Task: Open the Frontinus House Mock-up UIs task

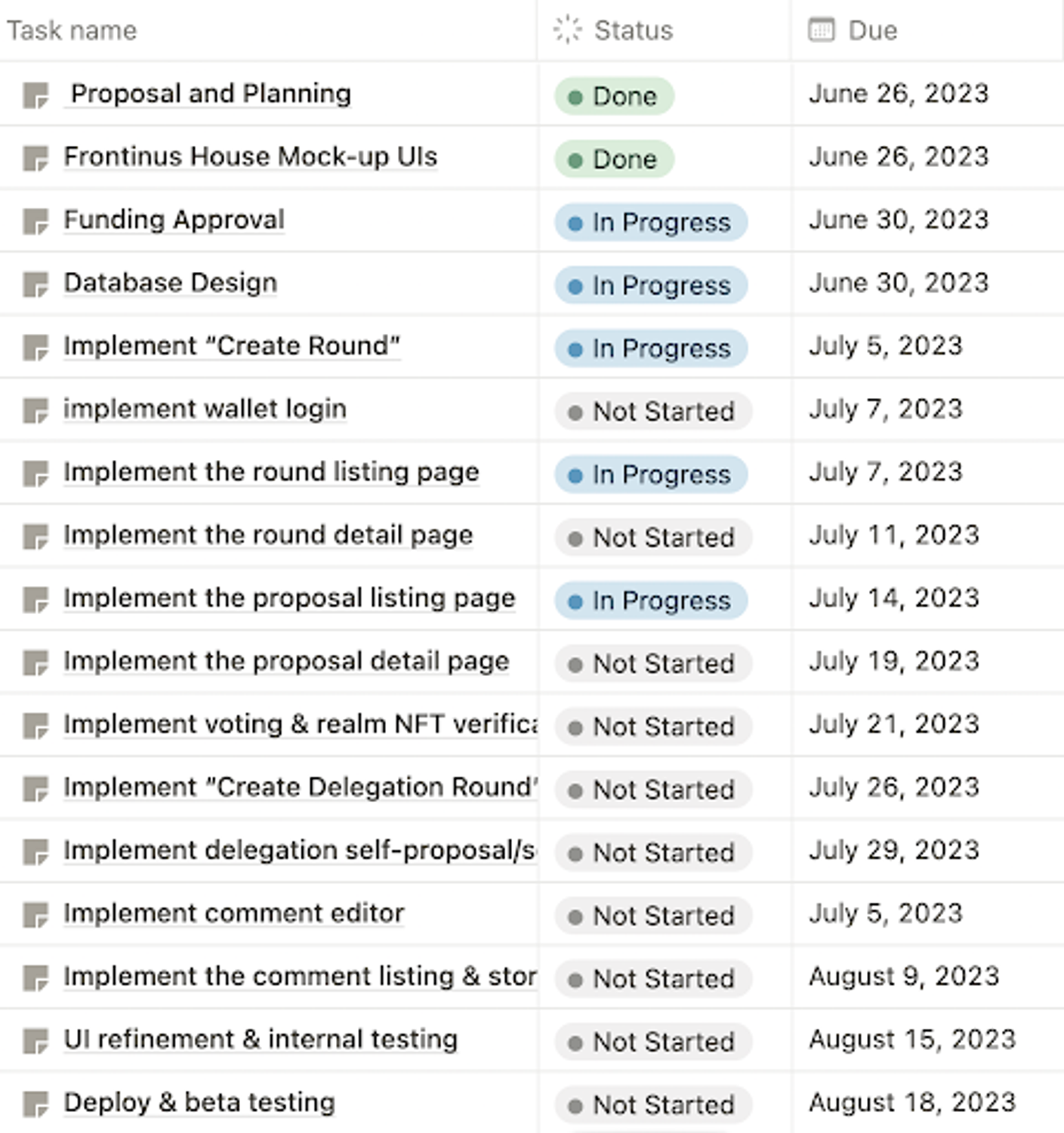Action: [x=250, y=157]
